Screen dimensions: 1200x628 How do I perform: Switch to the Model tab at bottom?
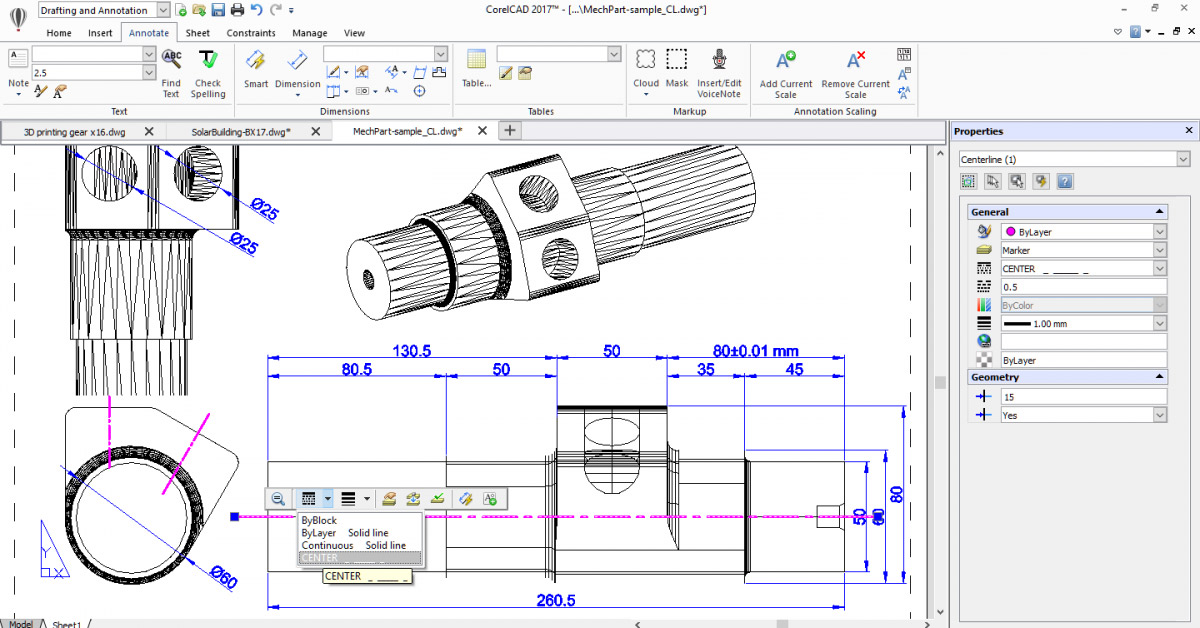21,624
